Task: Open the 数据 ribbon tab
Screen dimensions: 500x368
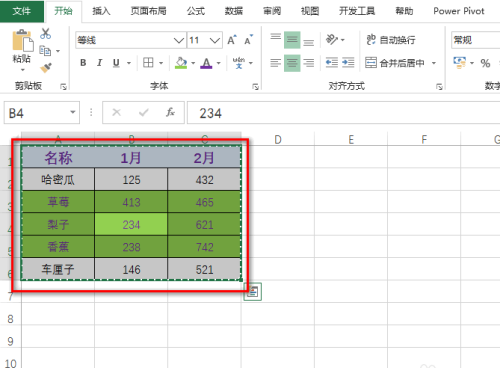Action: click(x=234, y=11)
